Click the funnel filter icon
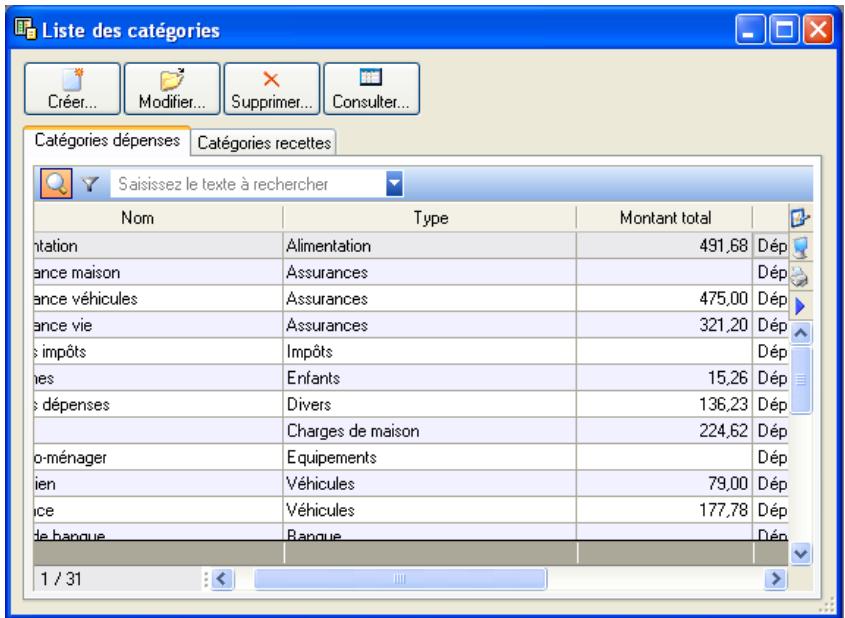 tap(91, 184)
